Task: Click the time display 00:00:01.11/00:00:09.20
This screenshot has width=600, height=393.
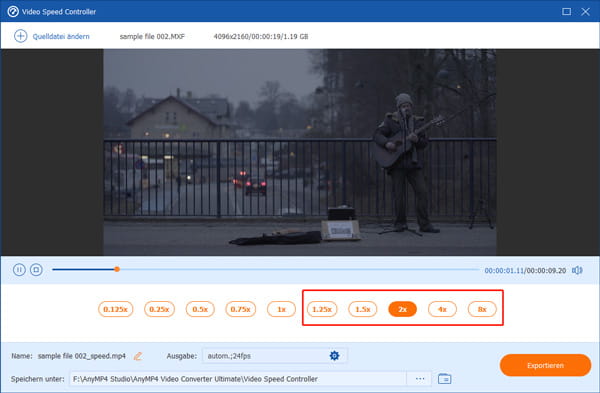Action: [525, 271]
